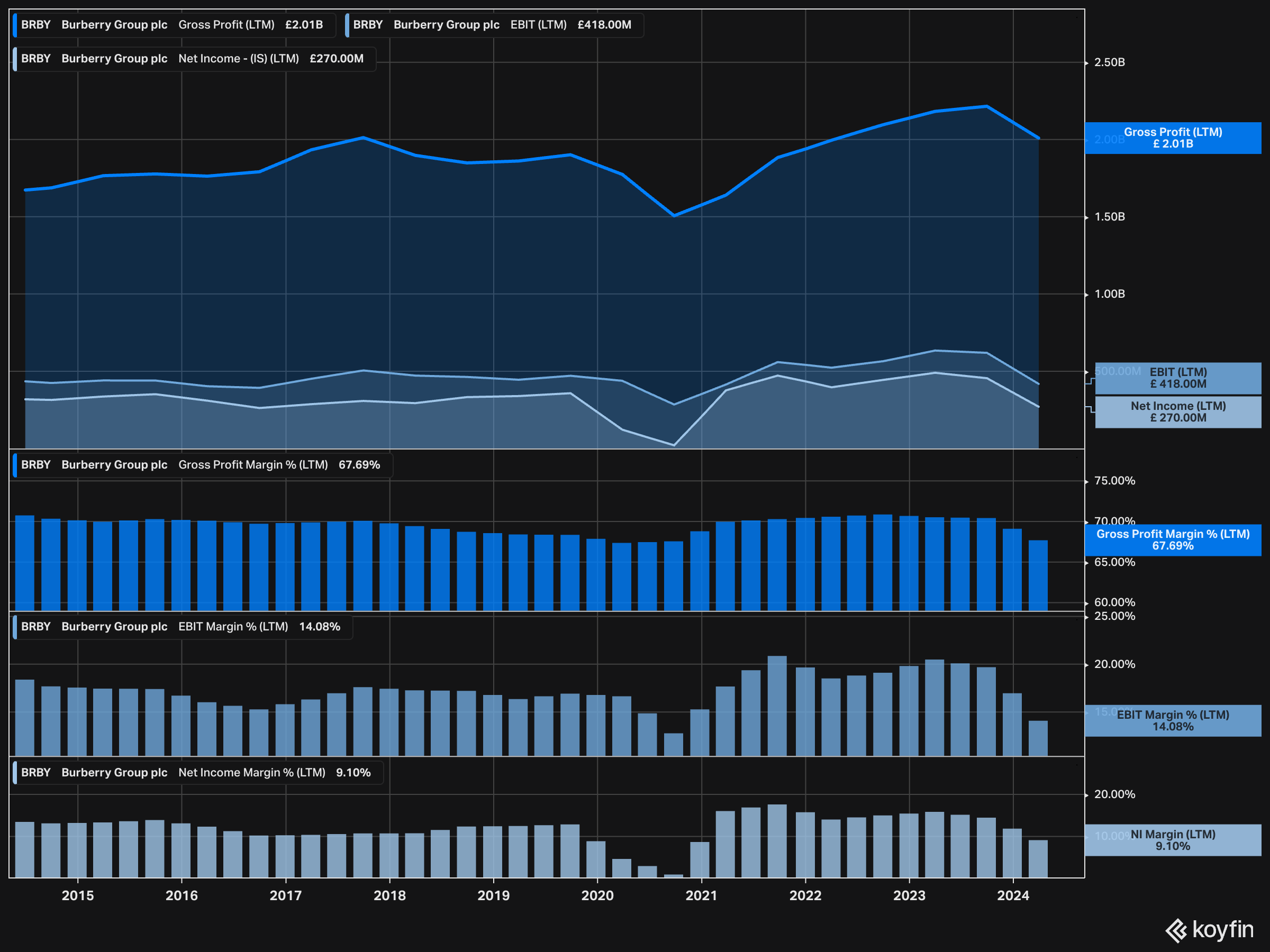Click the Net Income - (IS) (LTM) legend chip
The image size is (1270, 952).
click(194, 59)
